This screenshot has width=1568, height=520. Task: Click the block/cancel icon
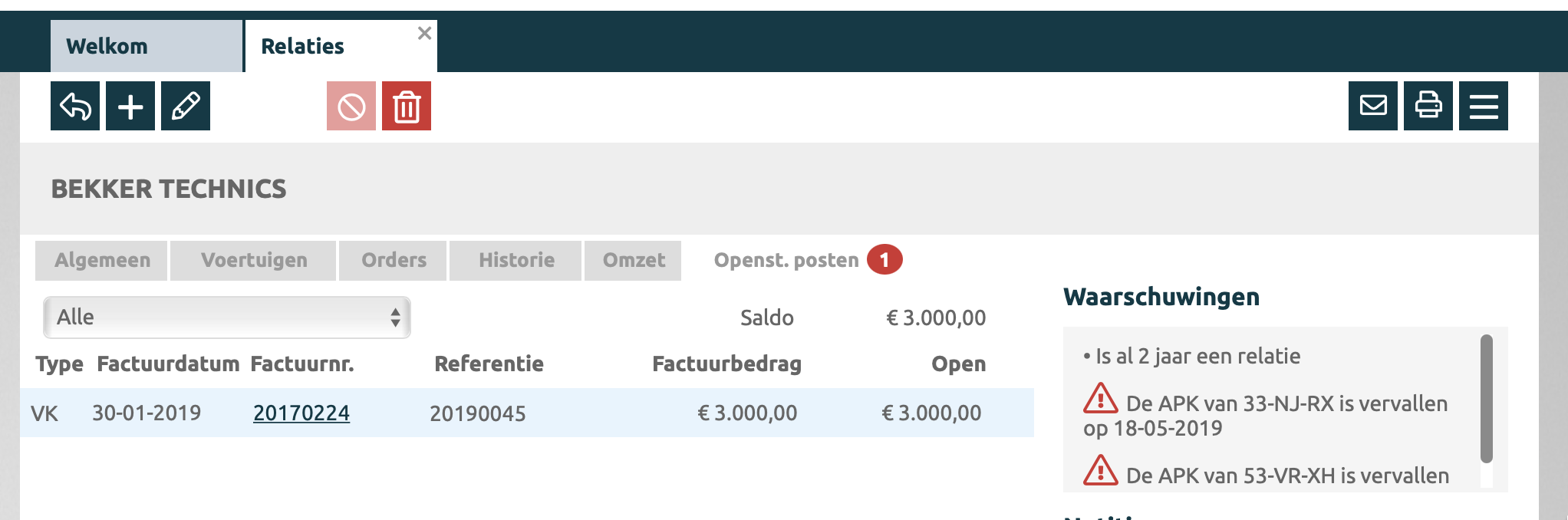[351, 106]
